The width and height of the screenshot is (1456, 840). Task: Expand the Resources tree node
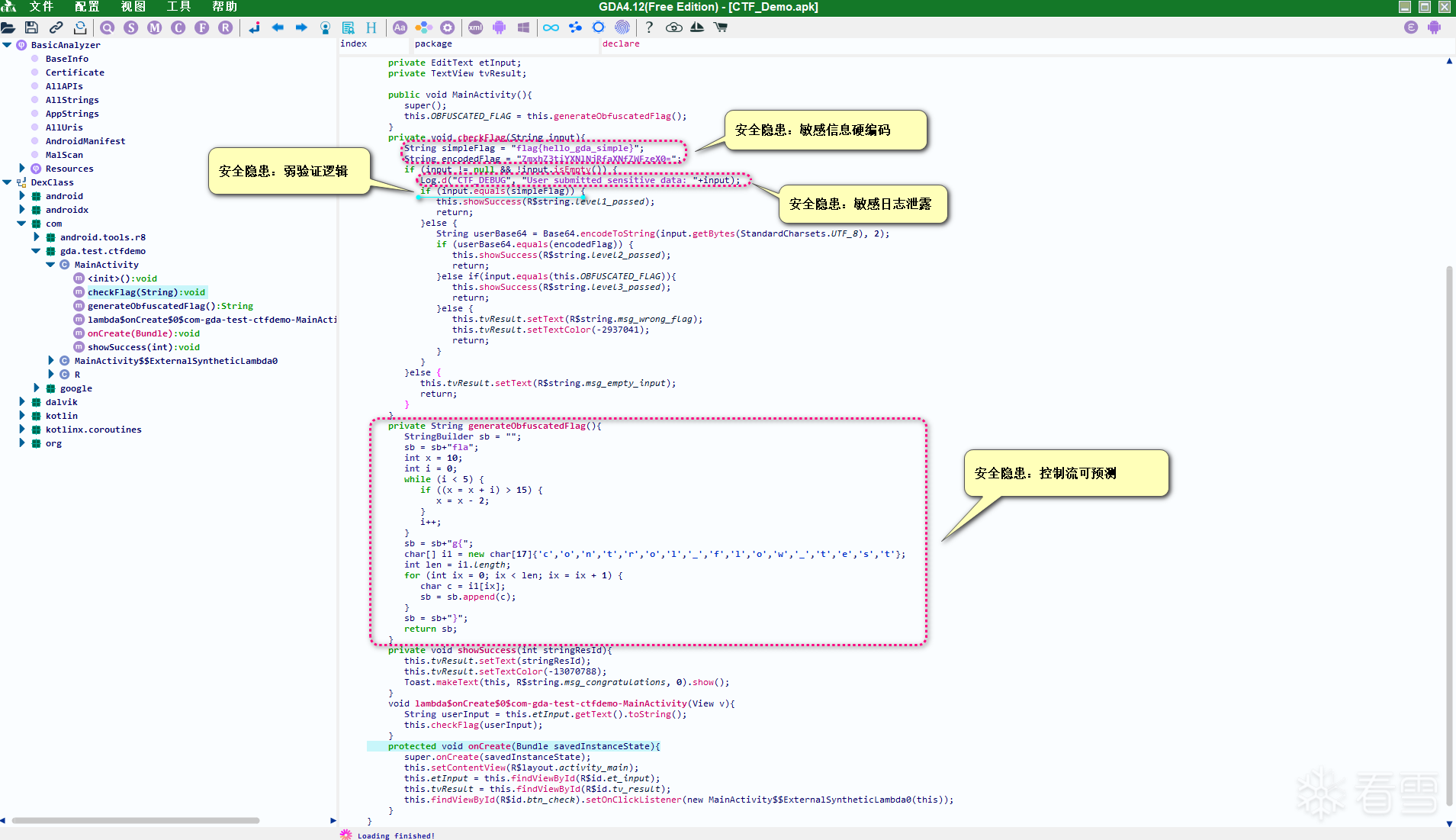(x=21, y=169)
